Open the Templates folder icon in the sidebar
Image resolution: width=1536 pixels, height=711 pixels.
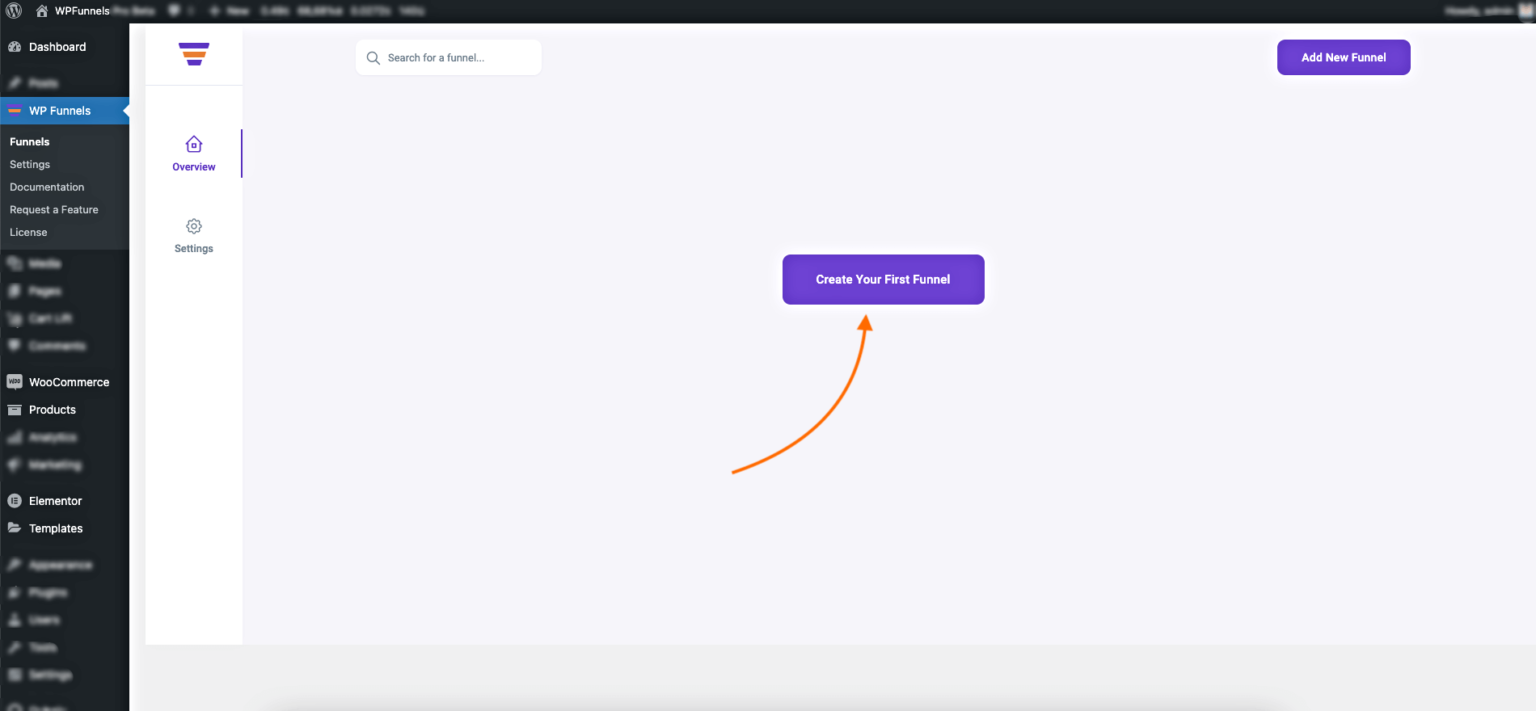click(x=14, y=528)
